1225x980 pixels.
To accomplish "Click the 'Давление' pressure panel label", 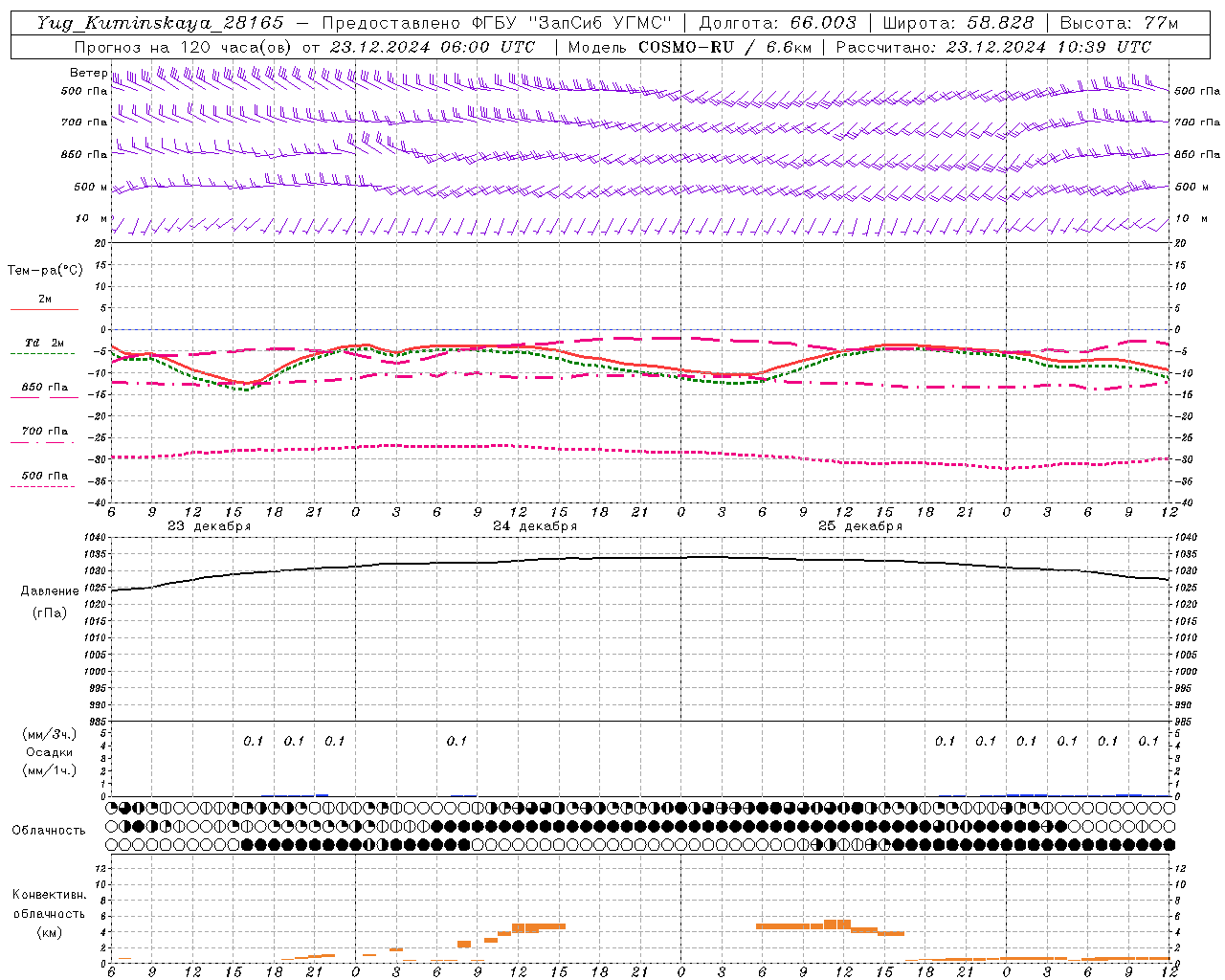I will [50, 591].
